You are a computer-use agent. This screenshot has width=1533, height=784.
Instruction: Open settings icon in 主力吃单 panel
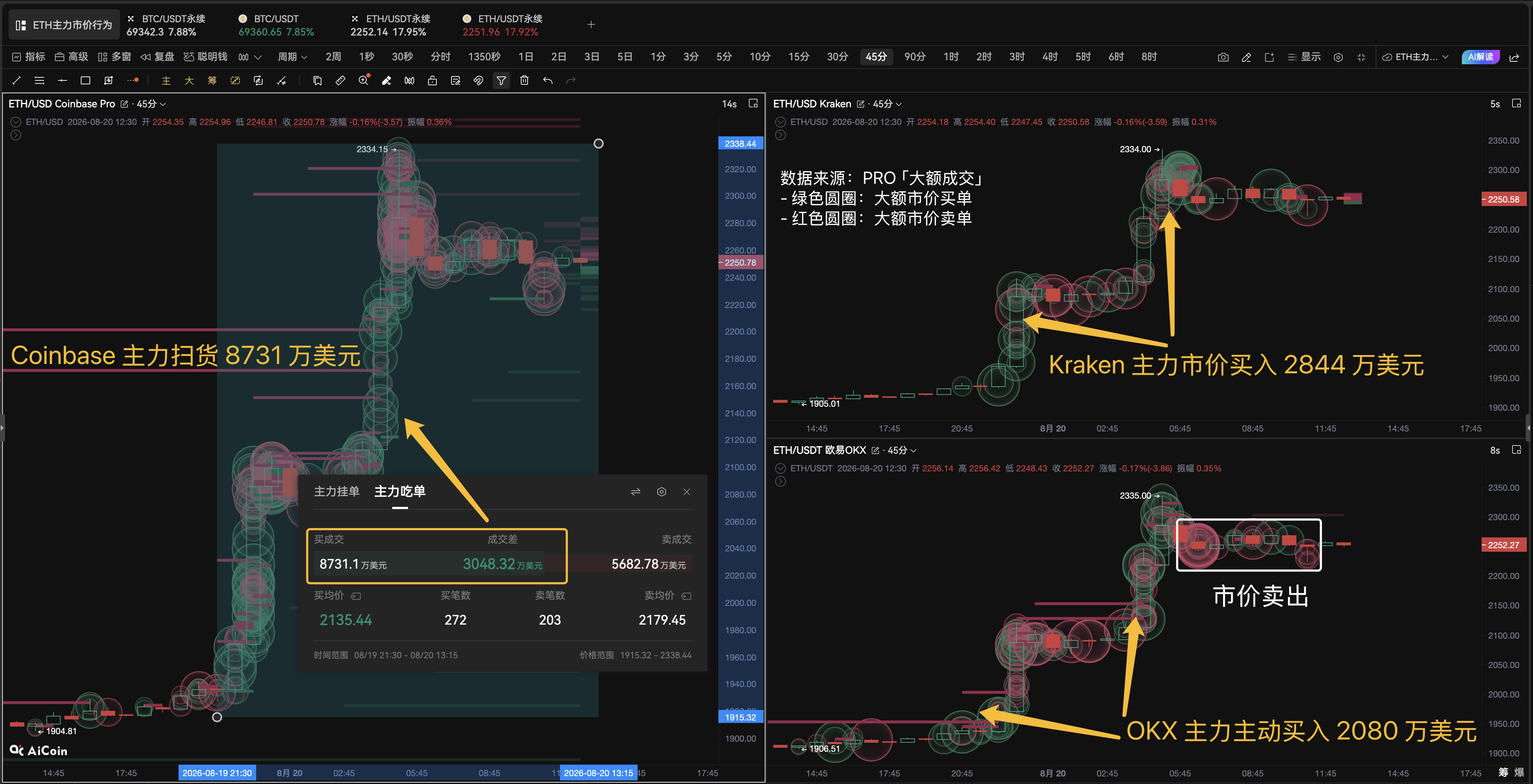[661, 491]
